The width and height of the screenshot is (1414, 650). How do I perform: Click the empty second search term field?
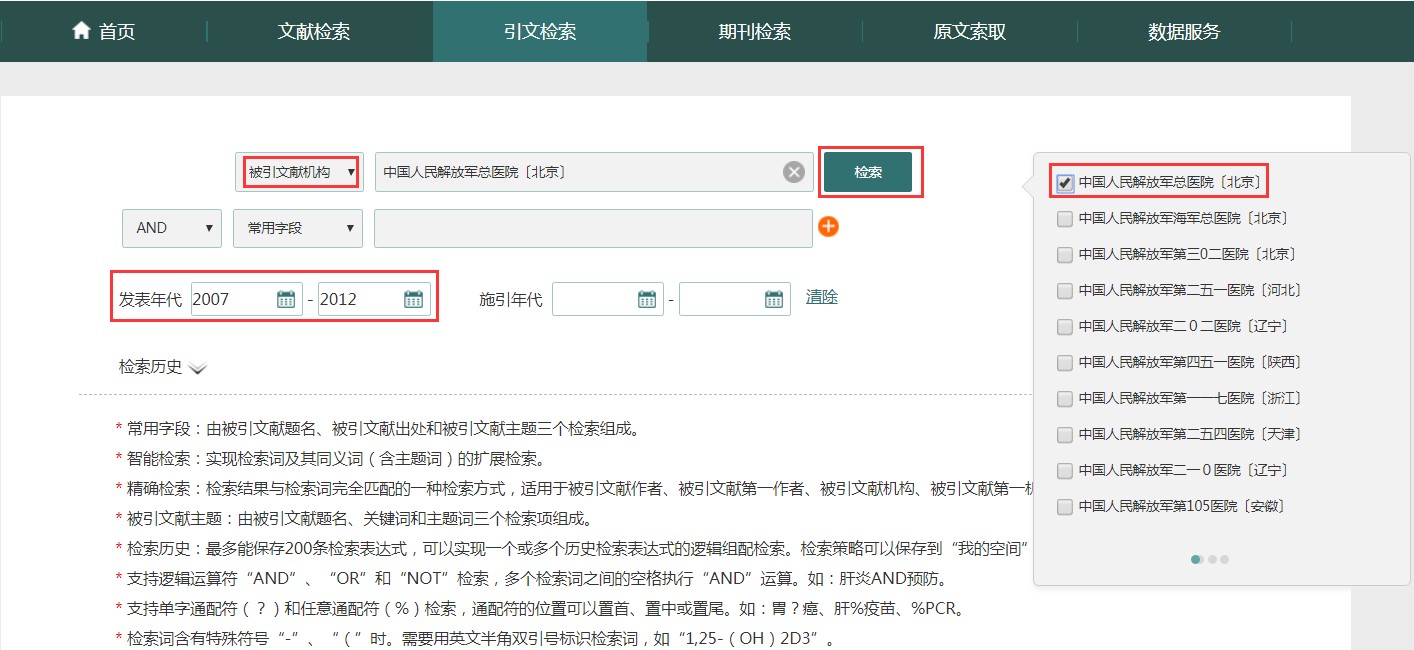592,228
